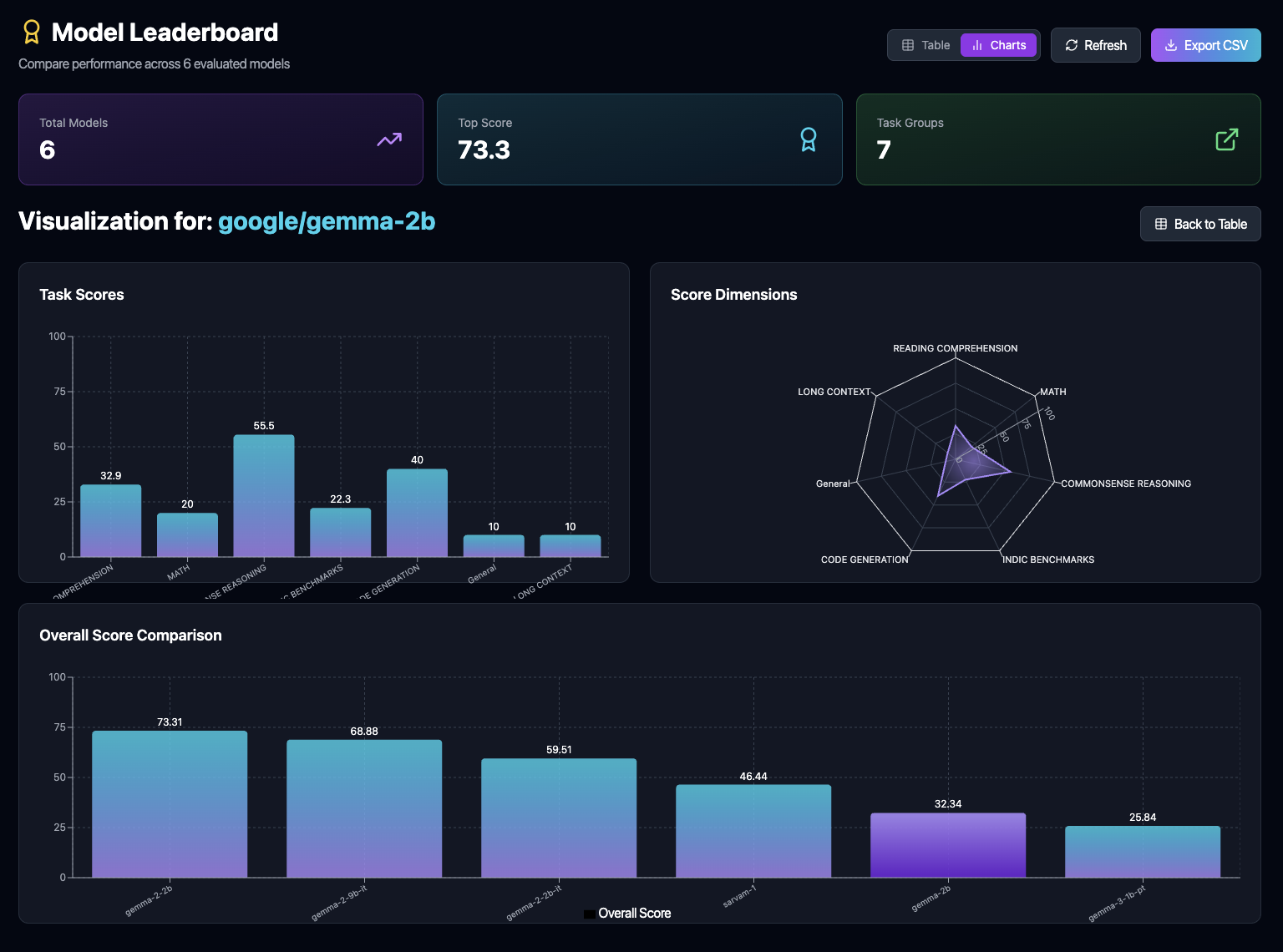Click the Export CSV button label

tap(1215, 45)
